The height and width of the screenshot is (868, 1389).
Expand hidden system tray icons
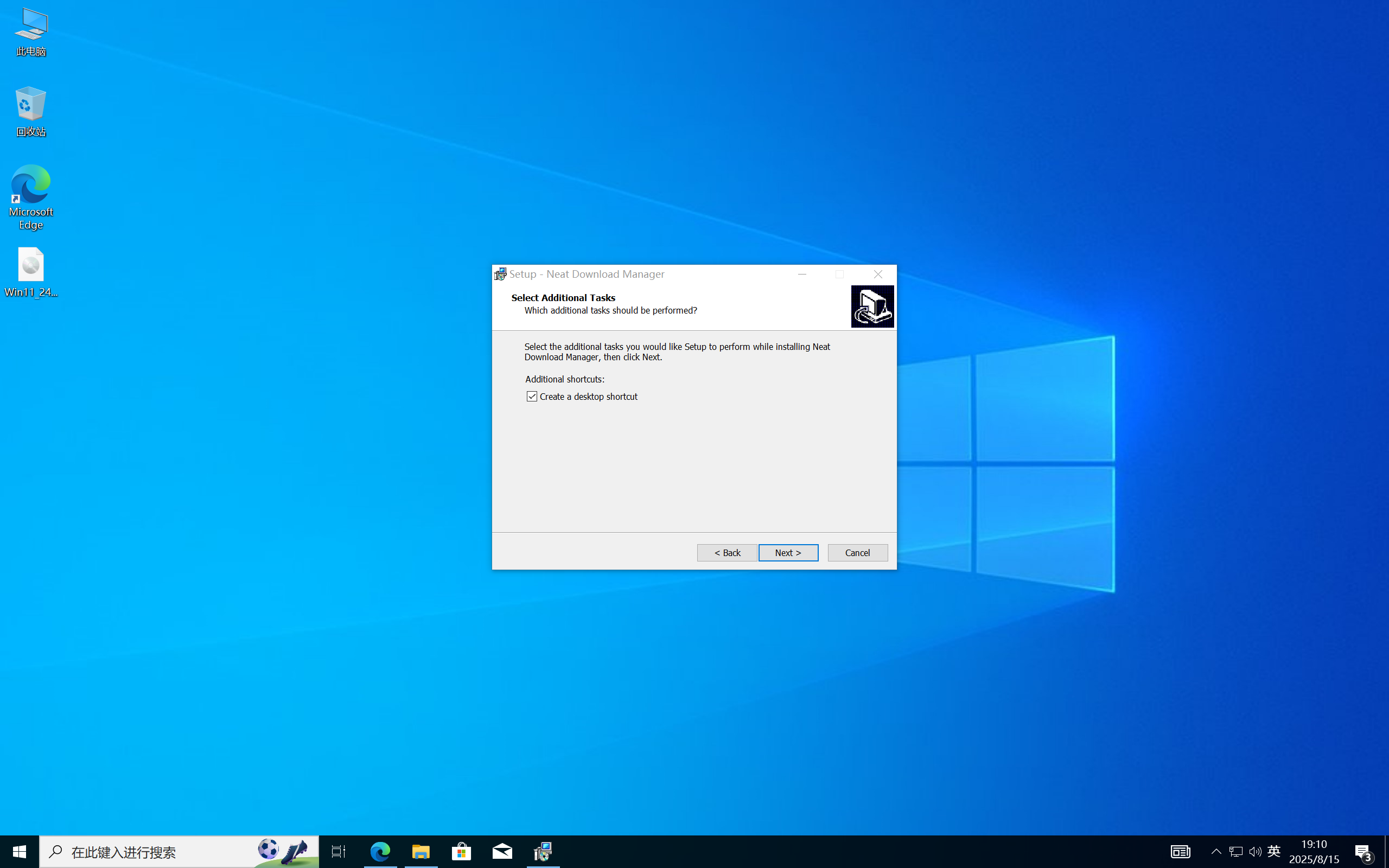click(x=1216, y=851)
